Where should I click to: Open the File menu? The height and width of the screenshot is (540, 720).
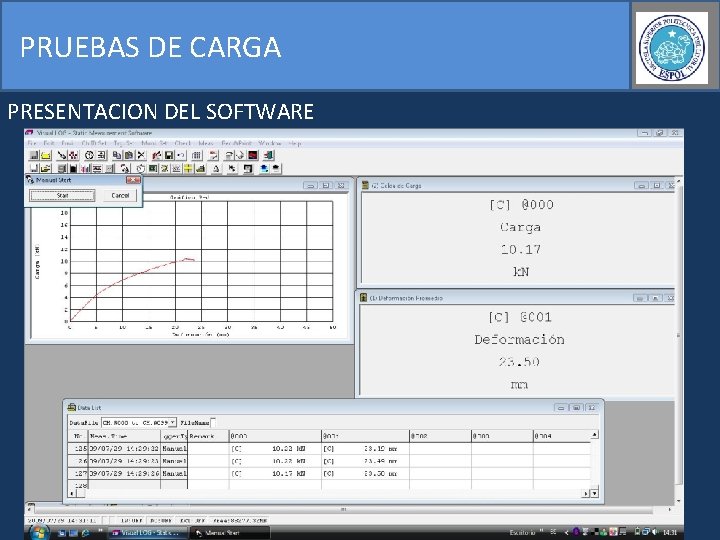(x=32, y=143)
